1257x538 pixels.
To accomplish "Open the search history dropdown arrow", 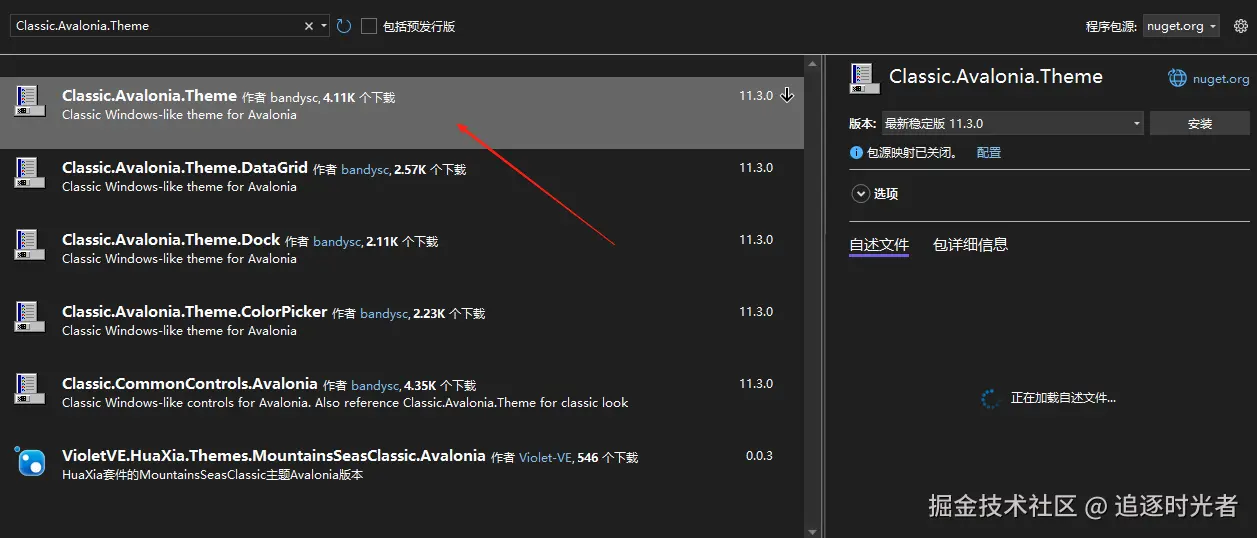I will (x=324, y=26).
